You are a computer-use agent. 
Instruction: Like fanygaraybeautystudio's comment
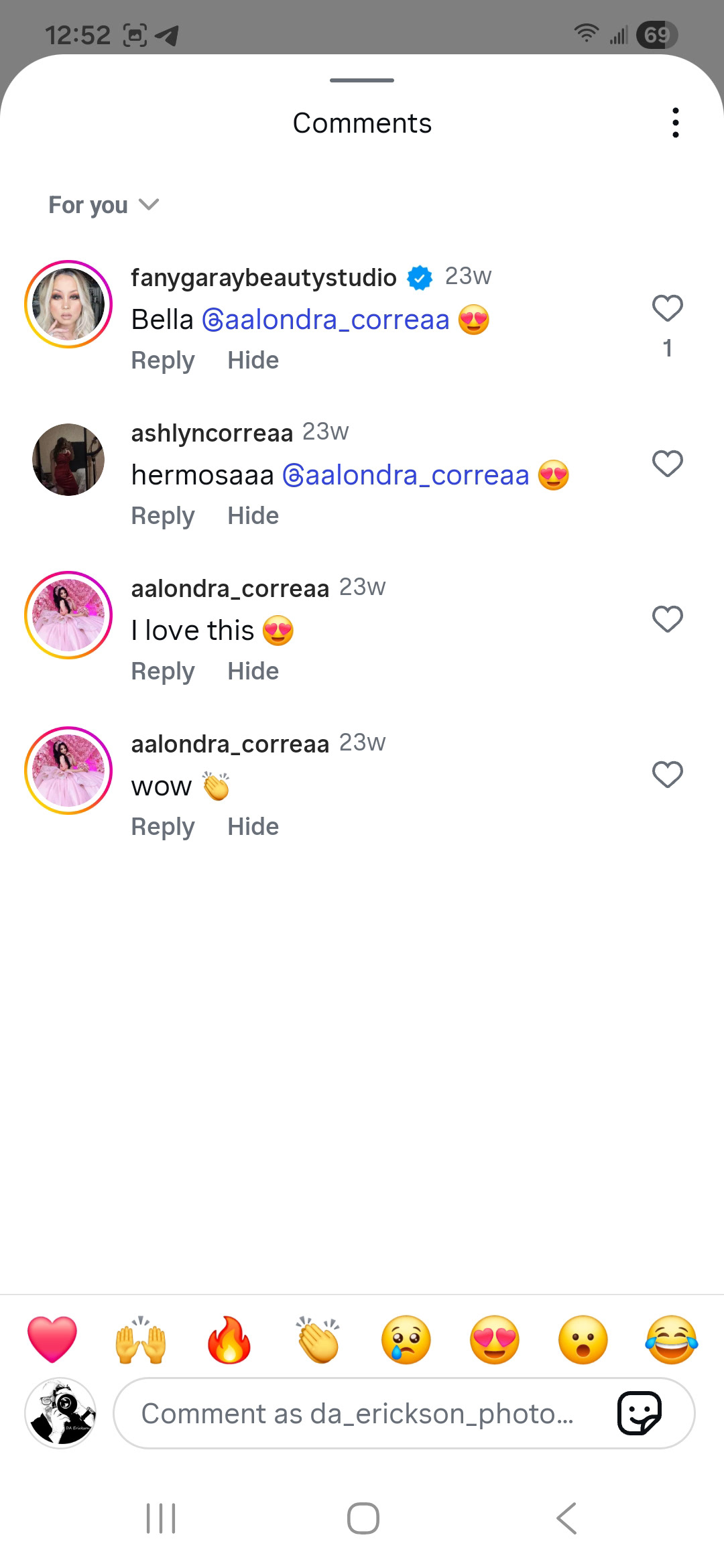tap(668, 308)
